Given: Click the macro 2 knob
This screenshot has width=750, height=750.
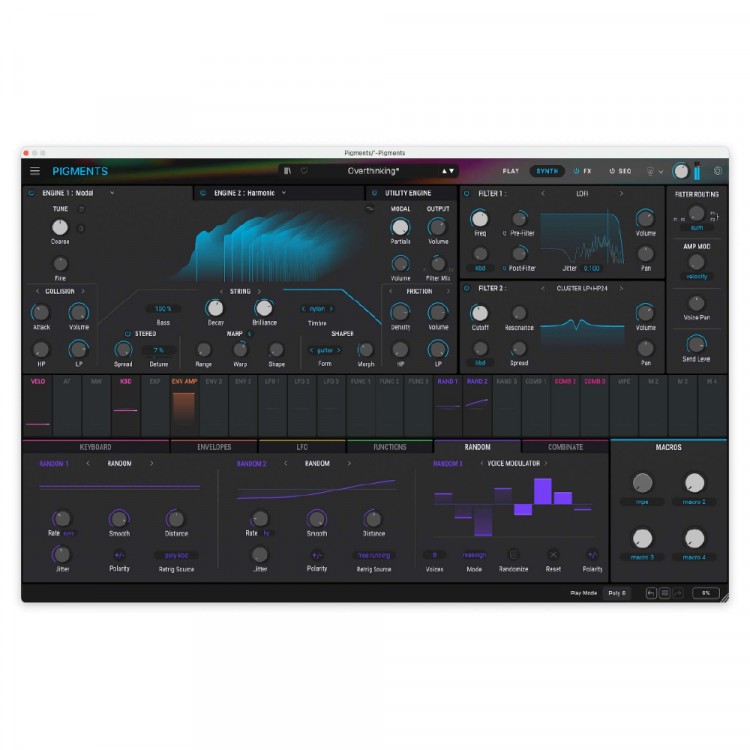Looking at the screenshot, I should click(x=694, y=483).
